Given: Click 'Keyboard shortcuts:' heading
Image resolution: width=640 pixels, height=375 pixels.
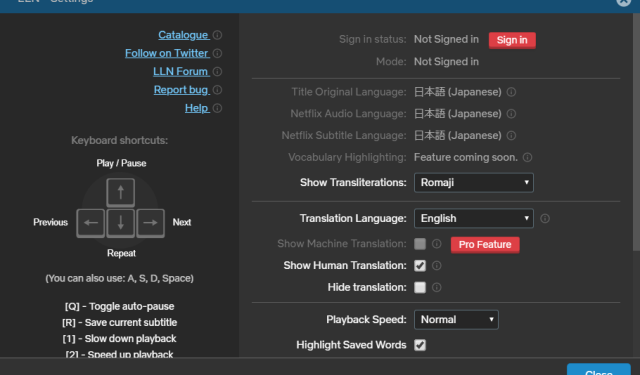Looking at the screenshot, I should (x=120, y=141).
